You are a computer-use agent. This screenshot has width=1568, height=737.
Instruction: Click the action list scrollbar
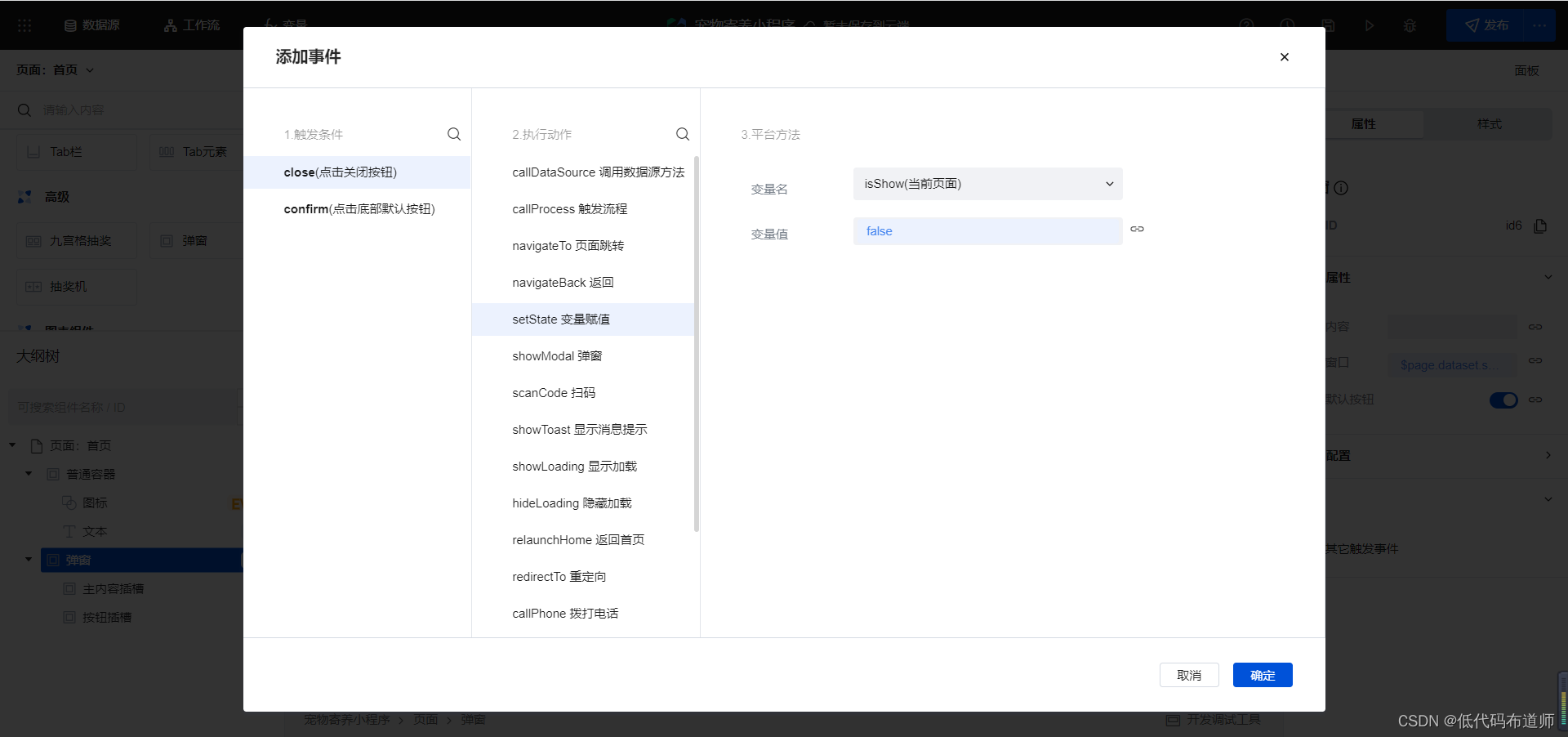point(697,343)
